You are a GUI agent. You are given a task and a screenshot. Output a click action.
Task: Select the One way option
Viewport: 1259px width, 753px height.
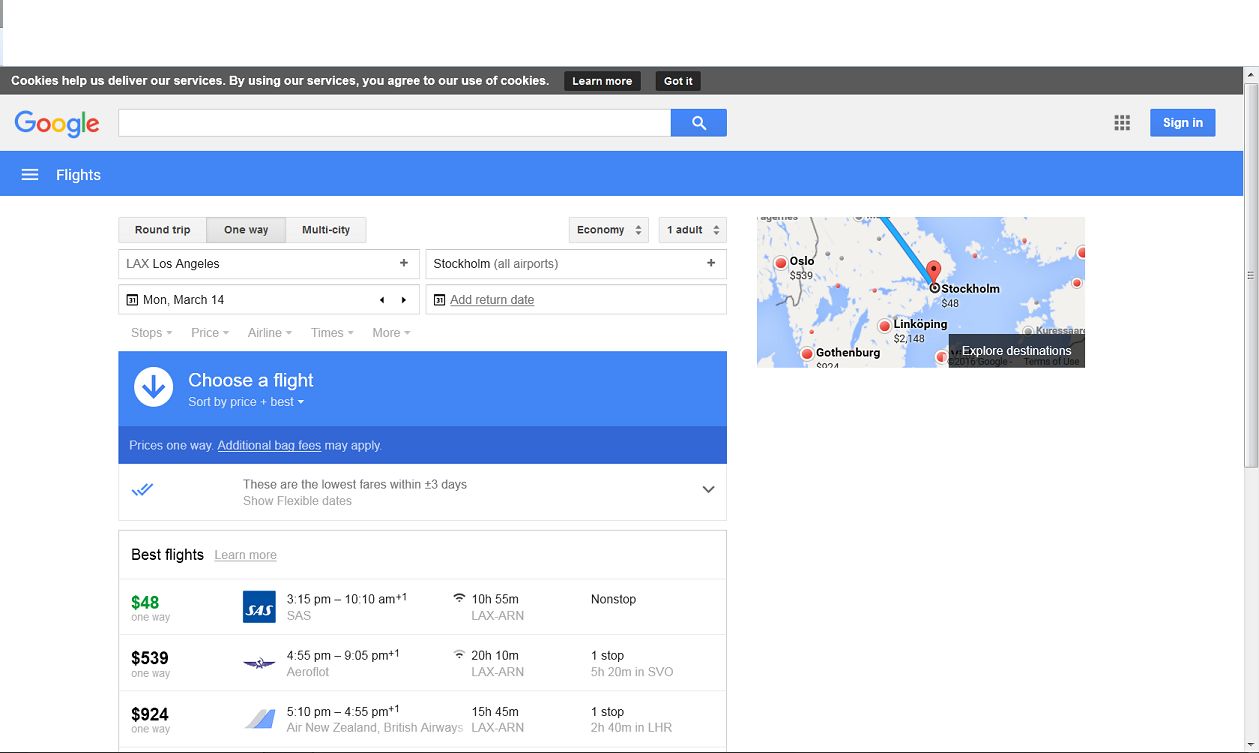(246, 230)
